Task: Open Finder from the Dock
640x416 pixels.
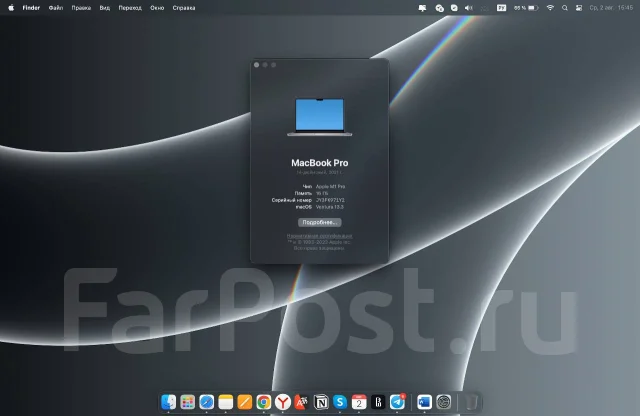Action: pos(169,402)
